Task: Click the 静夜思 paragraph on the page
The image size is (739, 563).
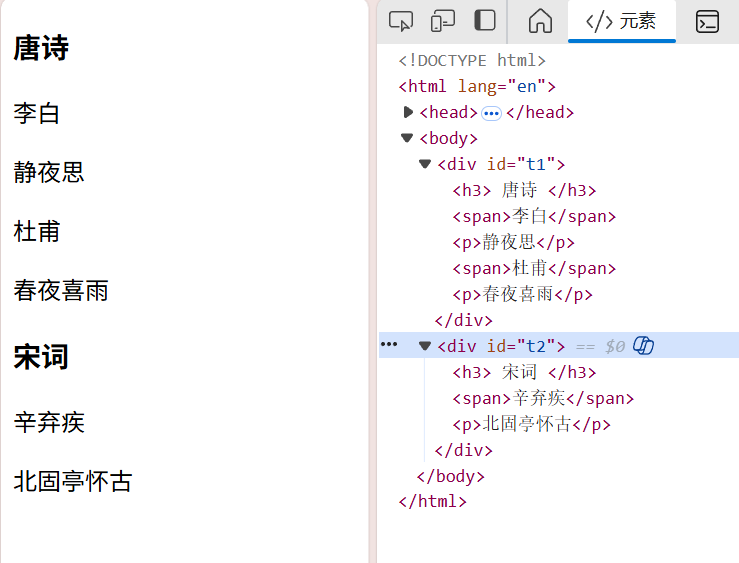Action: click(49, 172)
